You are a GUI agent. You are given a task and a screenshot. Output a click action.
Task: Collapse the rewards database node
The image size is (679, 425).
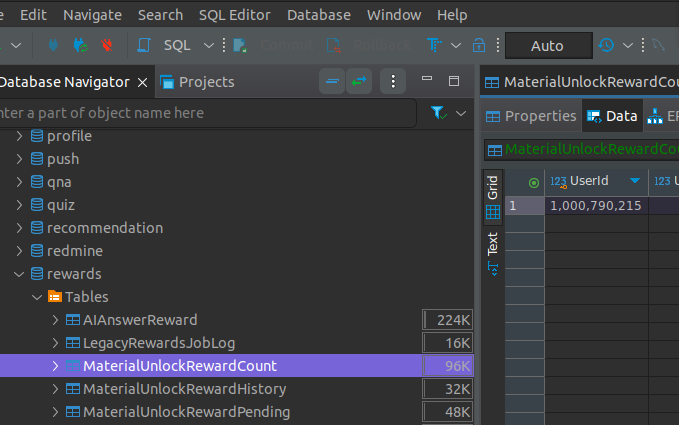pyautogui.click(x=19, y=274)
